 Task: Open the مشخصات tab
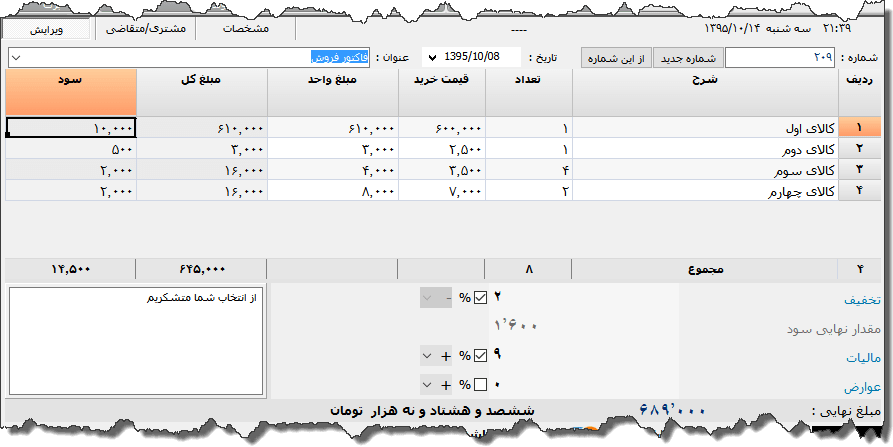tap(244, 29)
